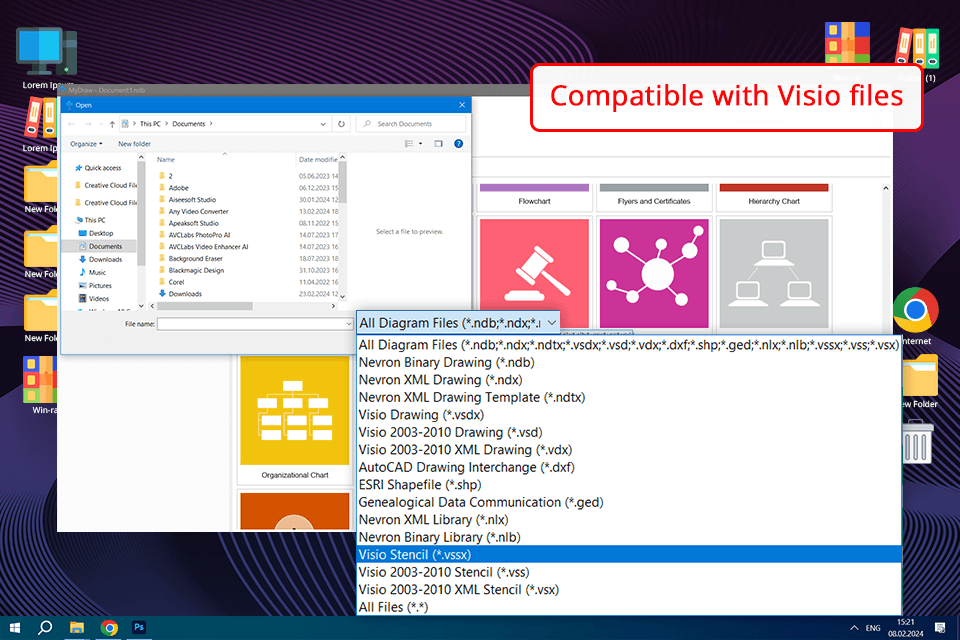This screenshot has height=640, width=960.
Task: Choose Visio 2003-2010 Stencil (*.vss)
Action: click(x=629, y=572)
